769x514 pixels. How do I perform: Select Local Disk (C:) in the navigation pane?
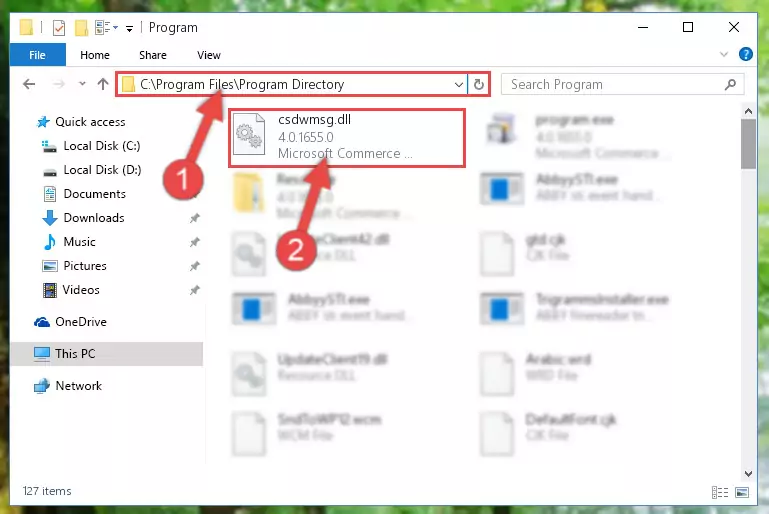click(x=102, y=146)
